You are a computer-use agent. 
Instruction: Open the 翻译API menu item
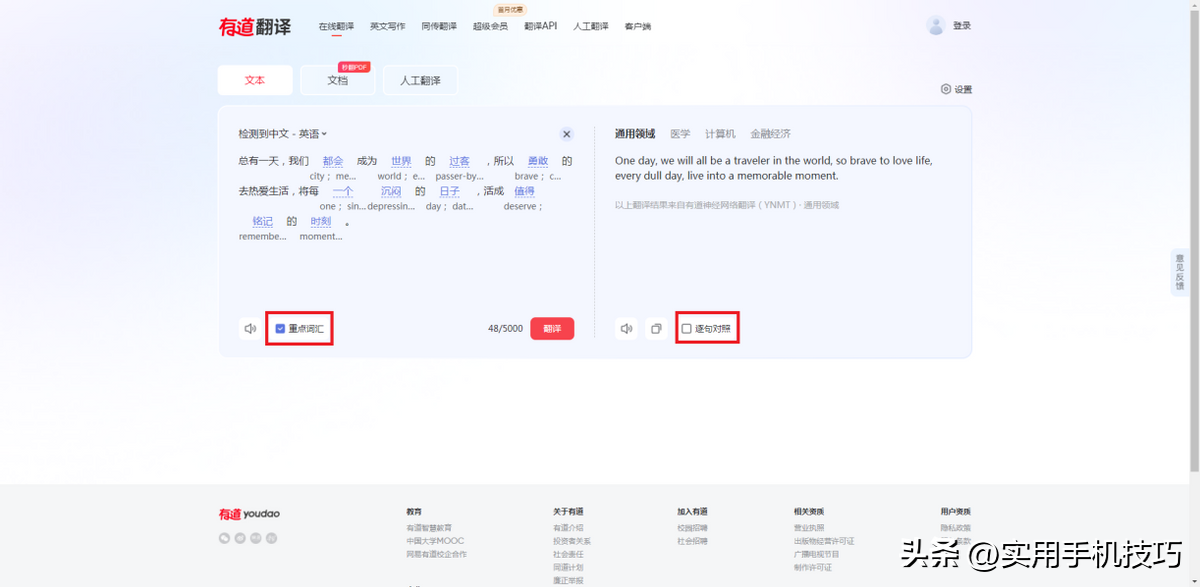coord(541,25)
